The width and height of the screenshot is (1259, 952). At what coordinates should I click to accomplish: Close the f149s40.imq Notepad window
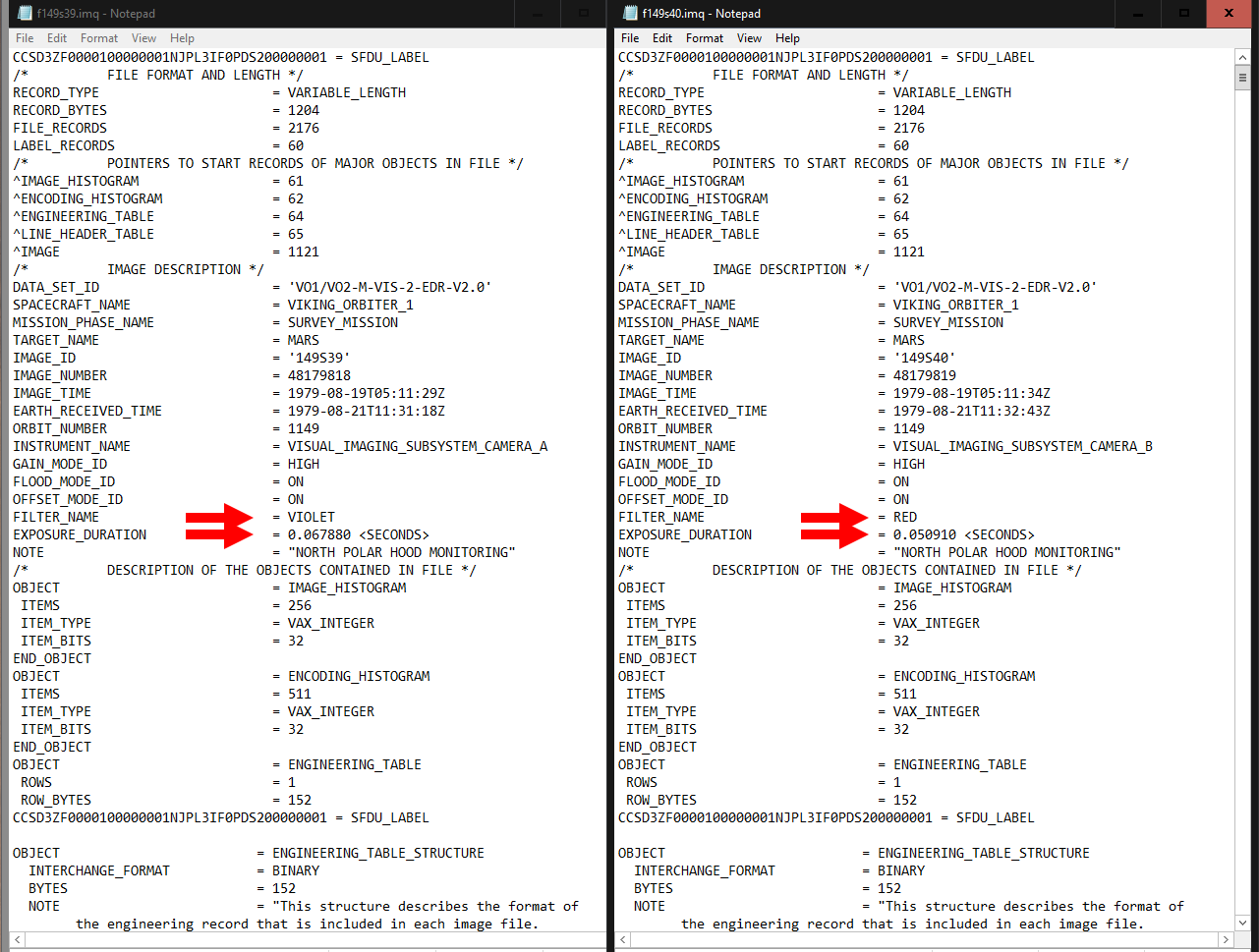1230,14
